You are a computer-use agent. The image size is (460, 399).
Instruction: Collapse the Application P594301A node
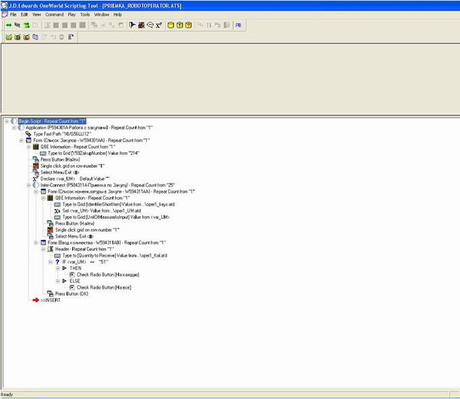pyautogui.click(x=14, y=128)
